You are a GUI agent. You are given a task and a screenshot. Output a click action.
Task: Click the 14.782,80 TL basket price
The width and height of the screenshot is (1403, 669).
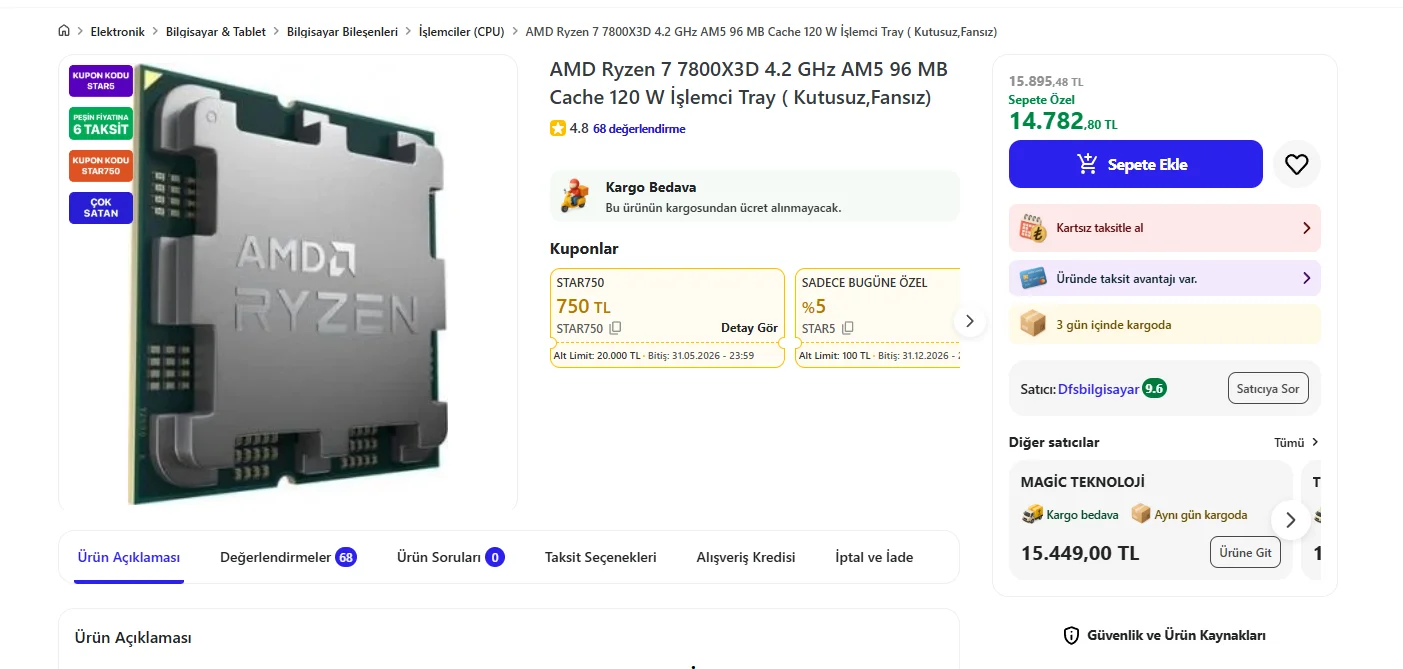click(1063, 122)
